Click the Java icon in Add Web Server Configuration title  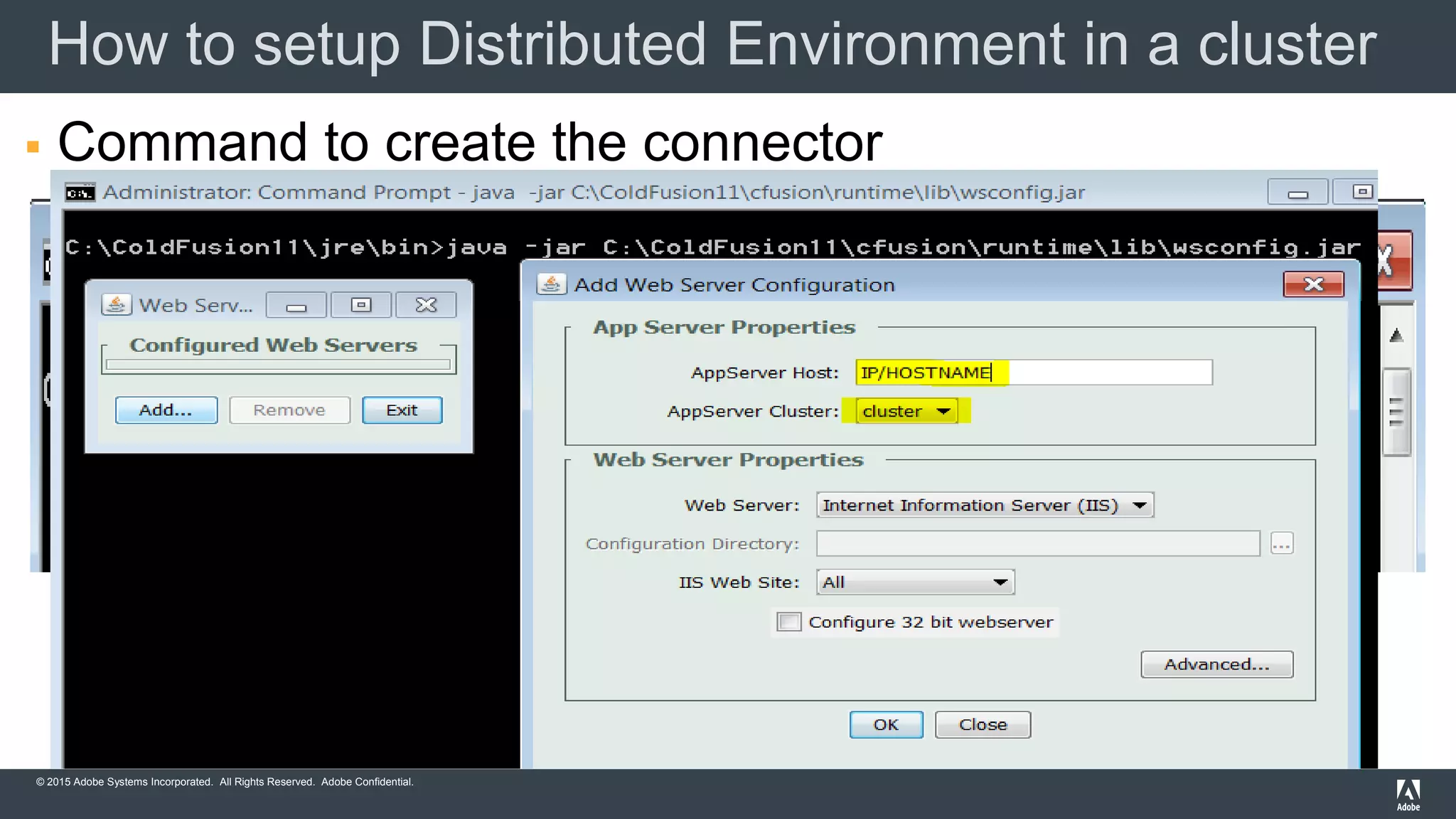[x=552, y=284]
